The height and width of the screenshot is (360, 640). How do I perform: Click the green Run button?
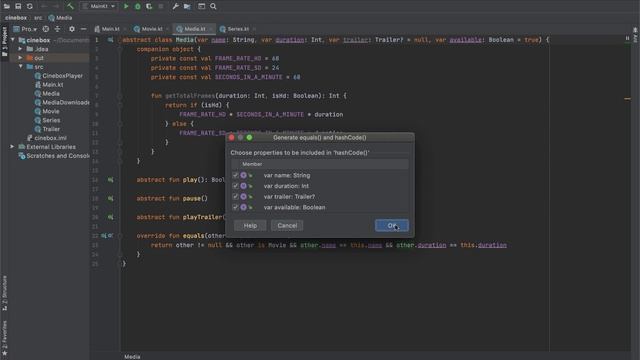(126, 6)
